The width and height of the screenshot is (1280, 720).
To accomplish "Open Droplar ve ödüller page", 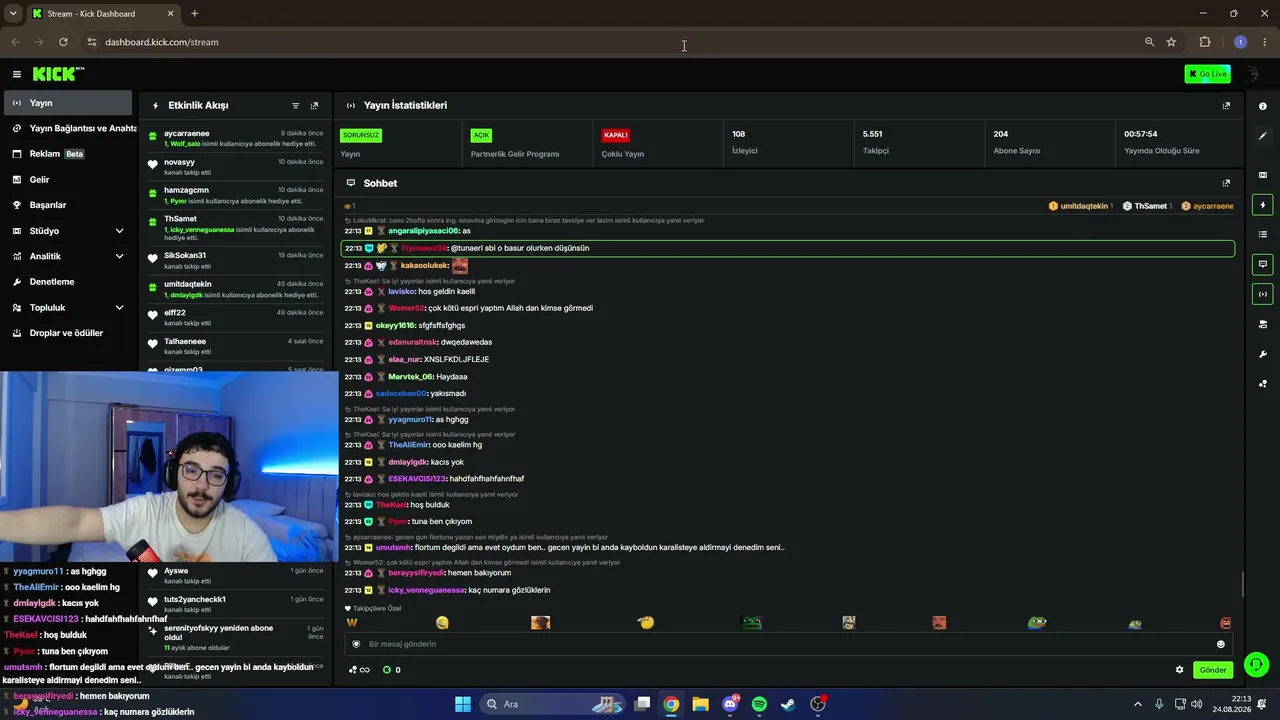I will (70, 333).
